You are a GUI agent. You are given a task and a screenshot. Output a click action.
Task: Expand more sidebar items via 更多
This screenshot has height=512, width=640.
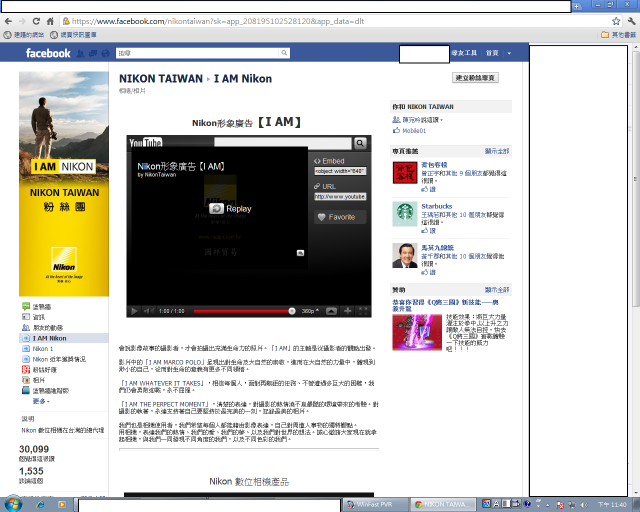coord(41,401)
